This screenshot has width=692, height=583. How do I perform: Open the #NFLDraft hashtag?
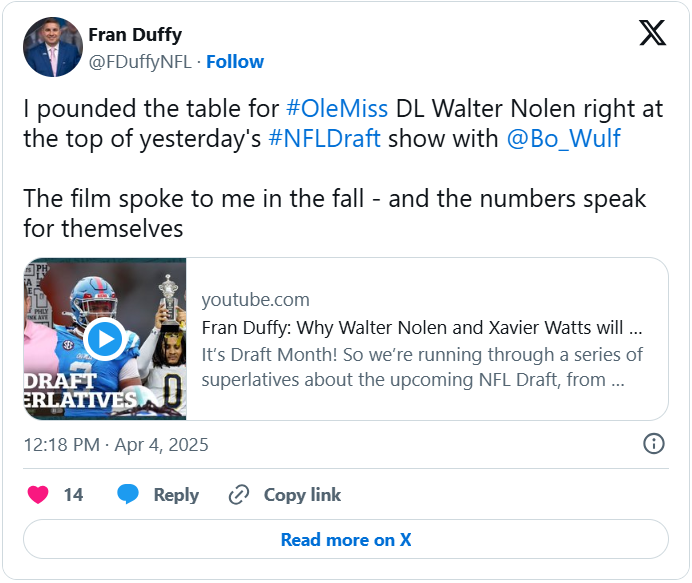(325, 138)
